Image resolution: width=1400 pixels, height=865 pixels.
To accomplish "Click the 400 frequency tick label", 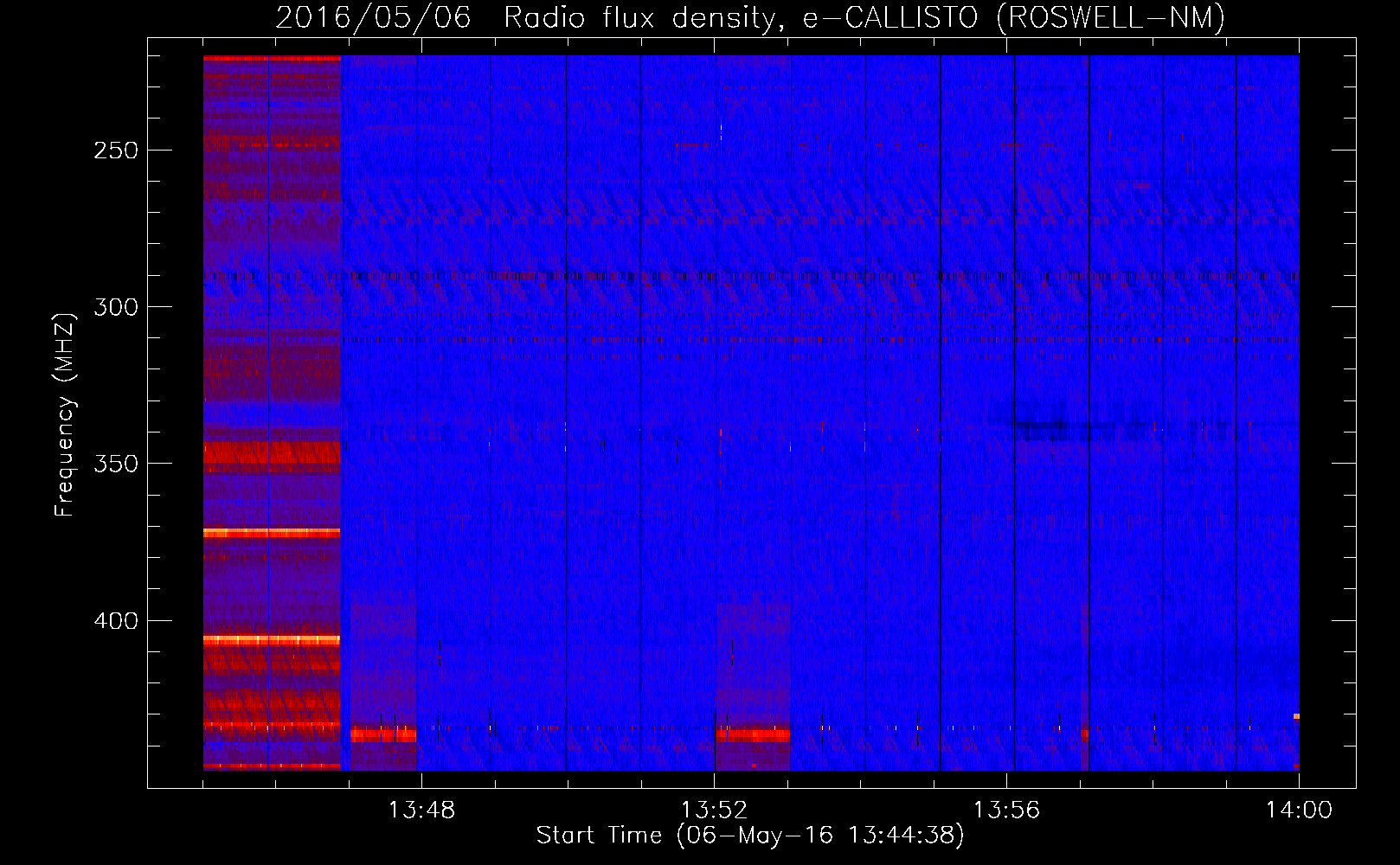I will click(x=116, y=621).
